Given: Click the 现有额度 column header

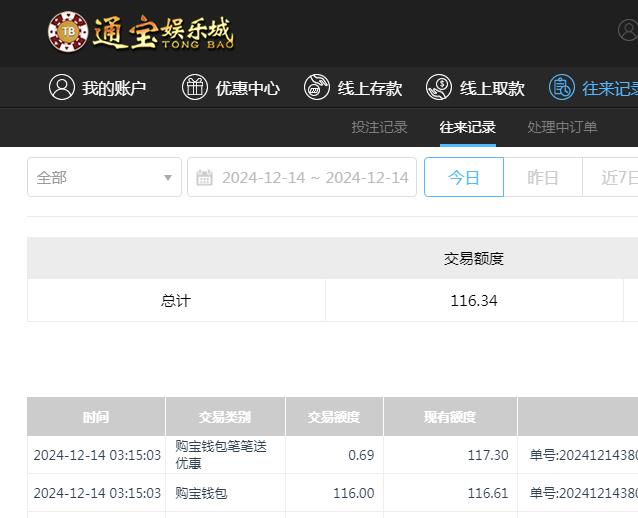Looking at the screenshot, I should [450, 417].
